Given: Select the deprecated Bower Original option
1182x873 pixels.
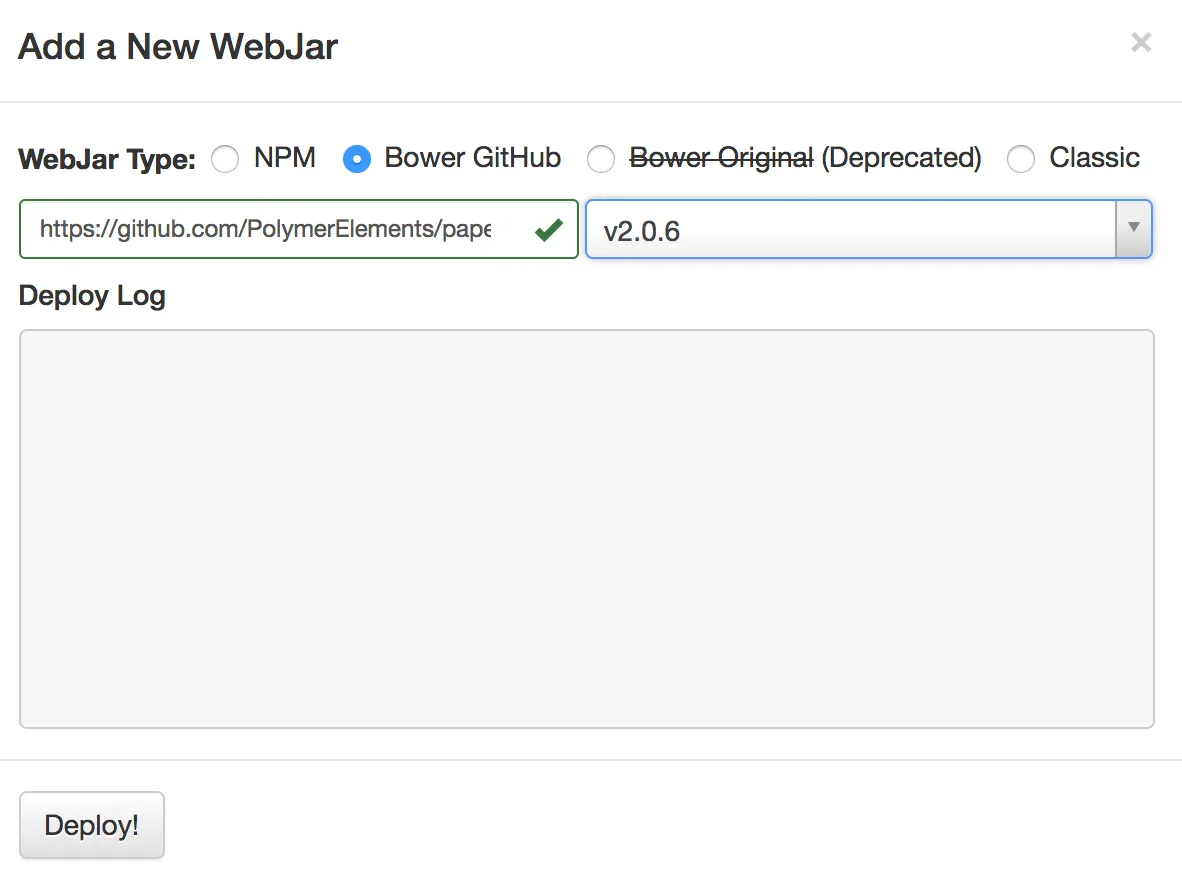Looking at the screenshot, I should coord(601,158).
